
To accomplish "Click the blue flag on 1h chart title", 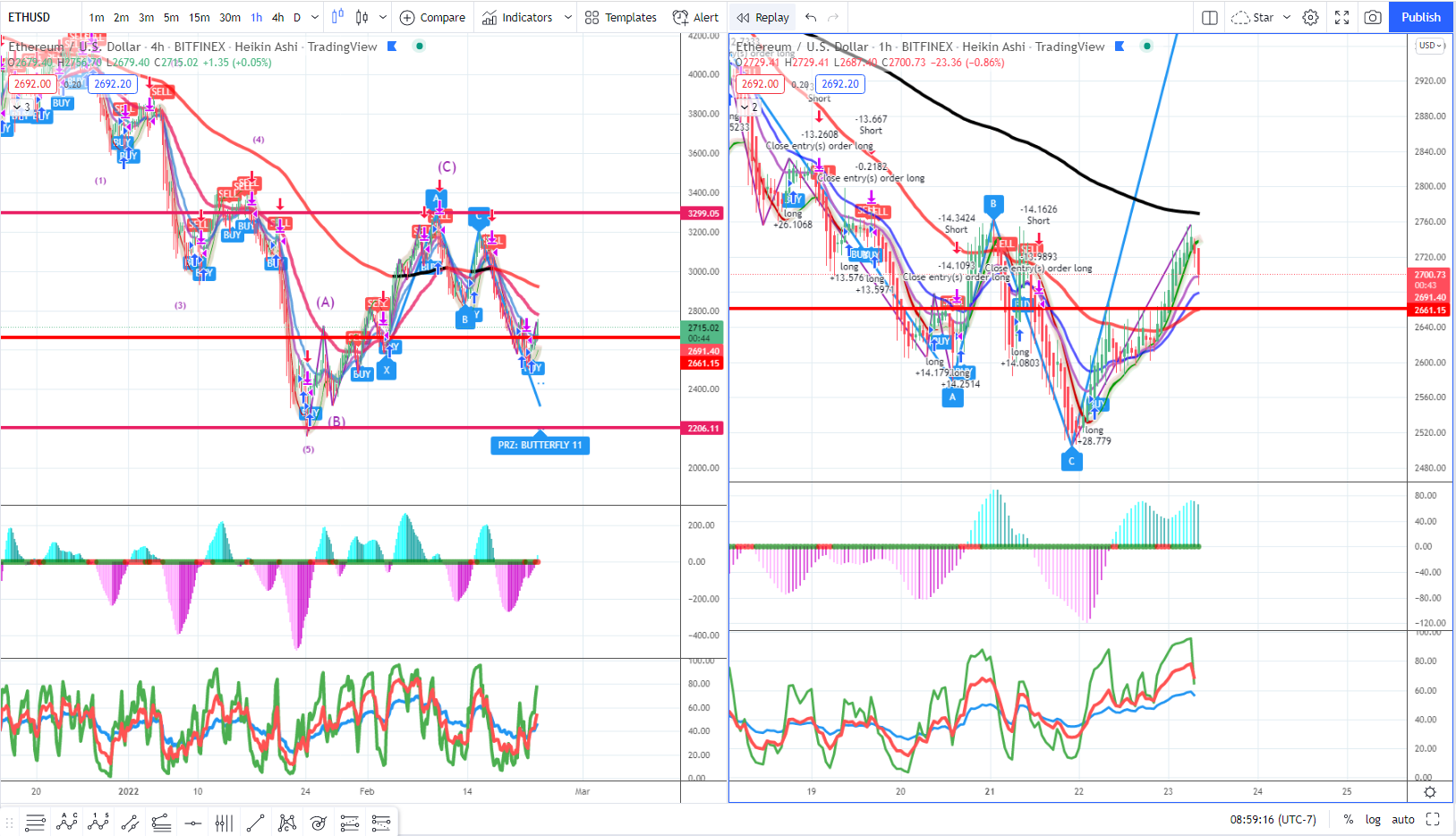I will [1120, 47].
